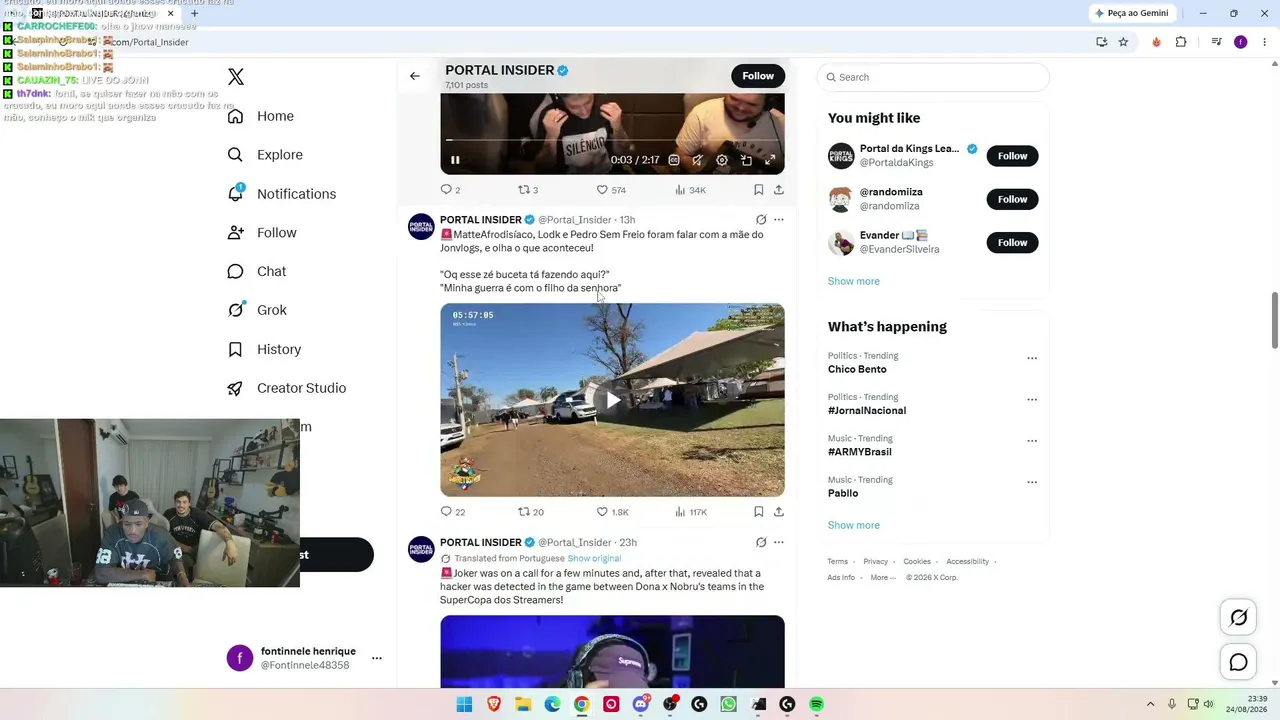The height and width of the screenshot is (720, 1280).
Task: Open Notifications in the sidebar
Action: (x=281, y=194)
